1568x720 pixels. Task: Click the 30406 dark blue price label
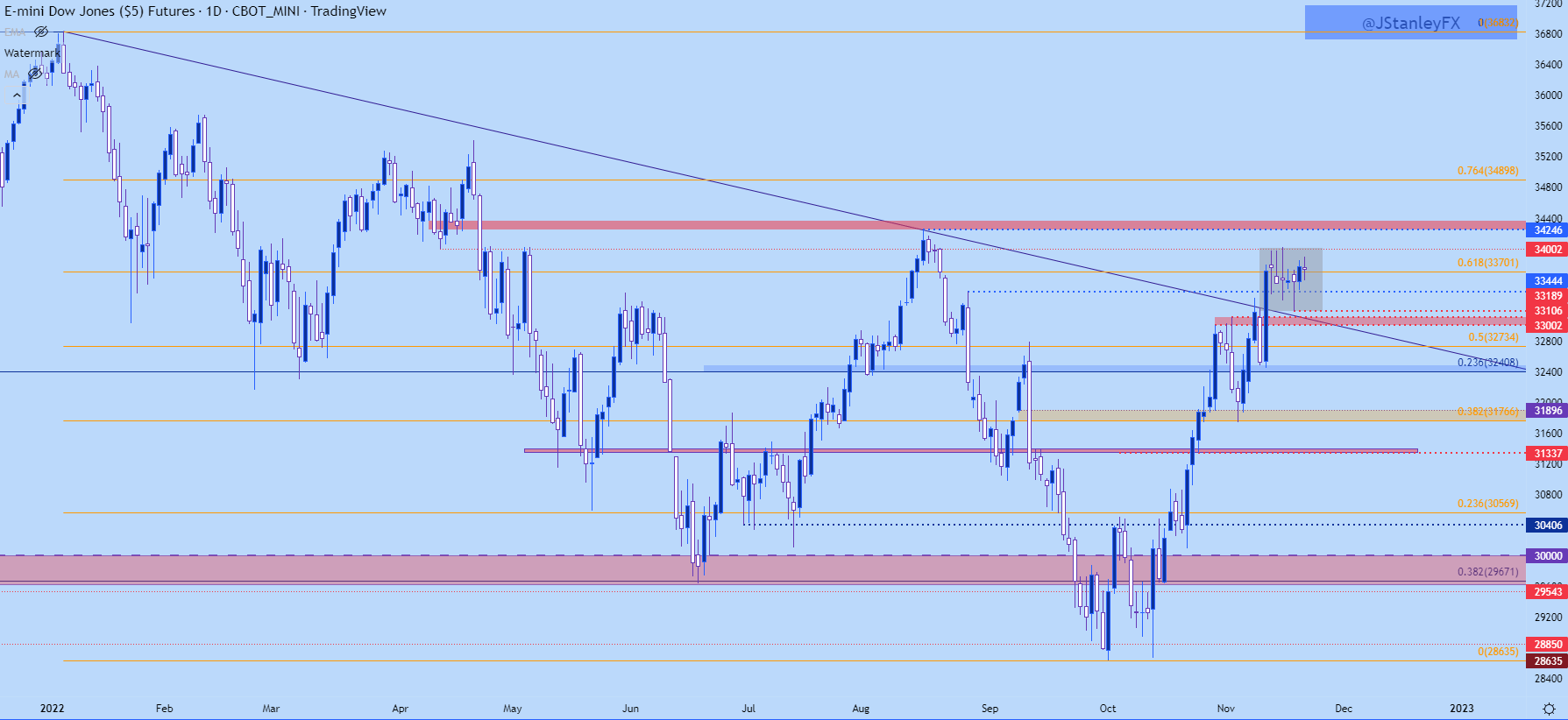pos(1547,526)
